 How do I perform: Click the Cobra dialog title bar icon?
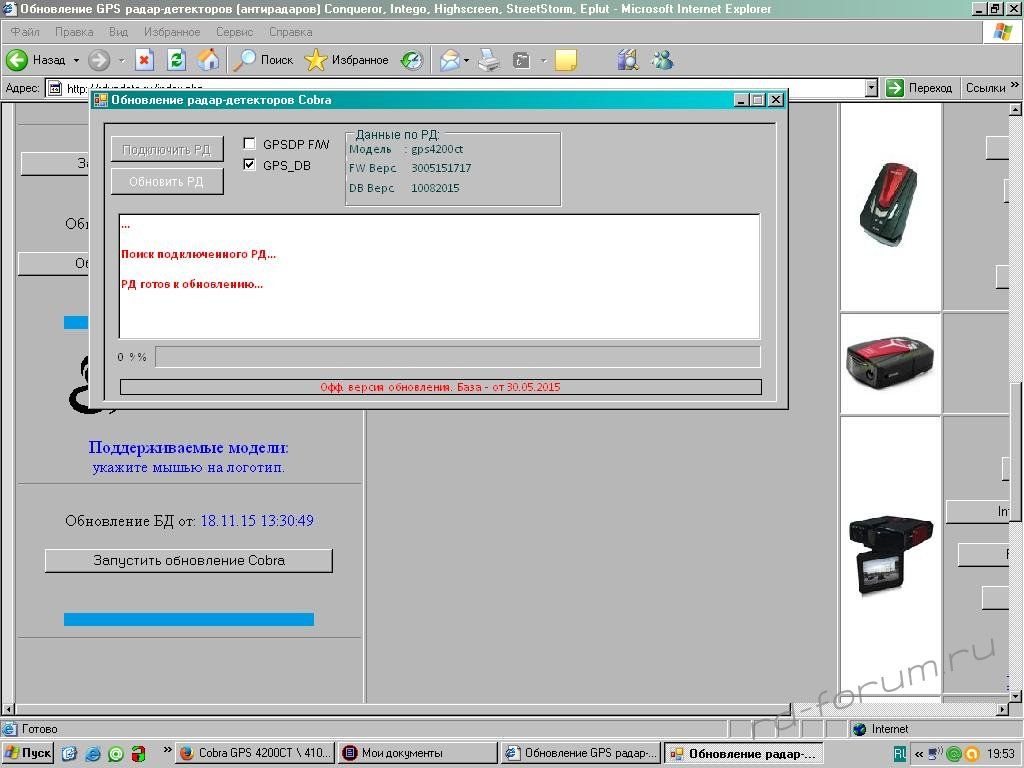point(101,100)
